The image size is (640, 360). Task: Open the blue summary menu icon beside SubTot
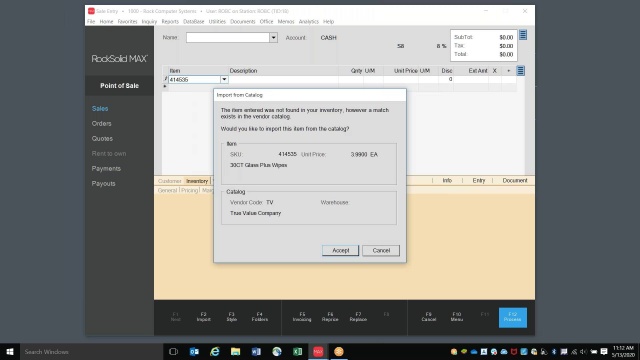(x=523, y=35)
